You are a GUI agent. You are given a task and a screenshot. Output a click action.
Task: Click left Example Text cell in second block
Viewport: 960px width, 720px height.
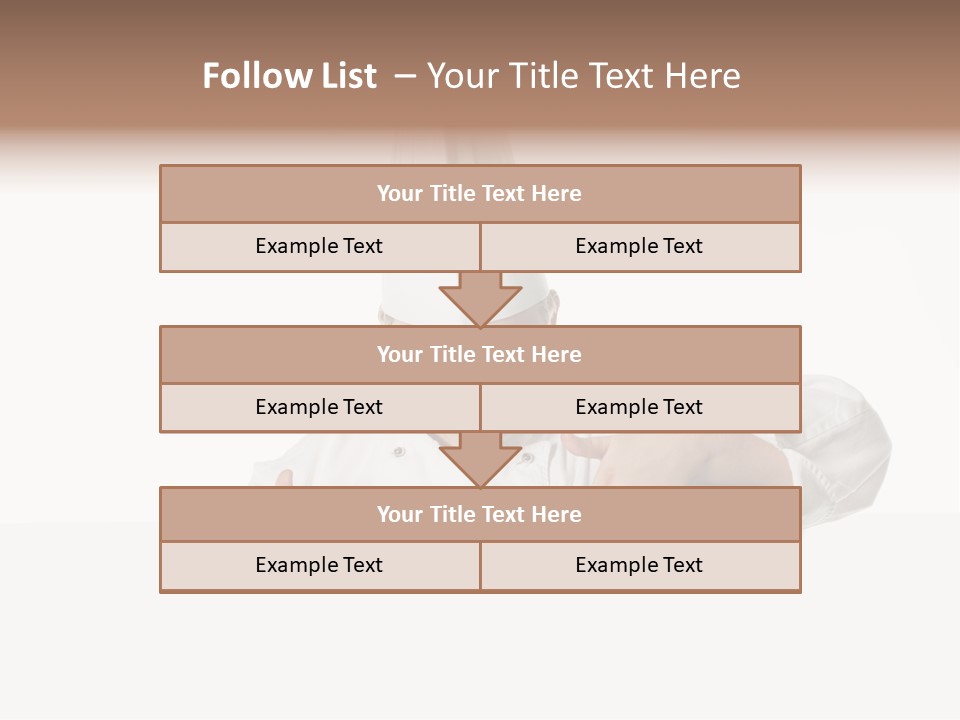click(x=319, y=407)
